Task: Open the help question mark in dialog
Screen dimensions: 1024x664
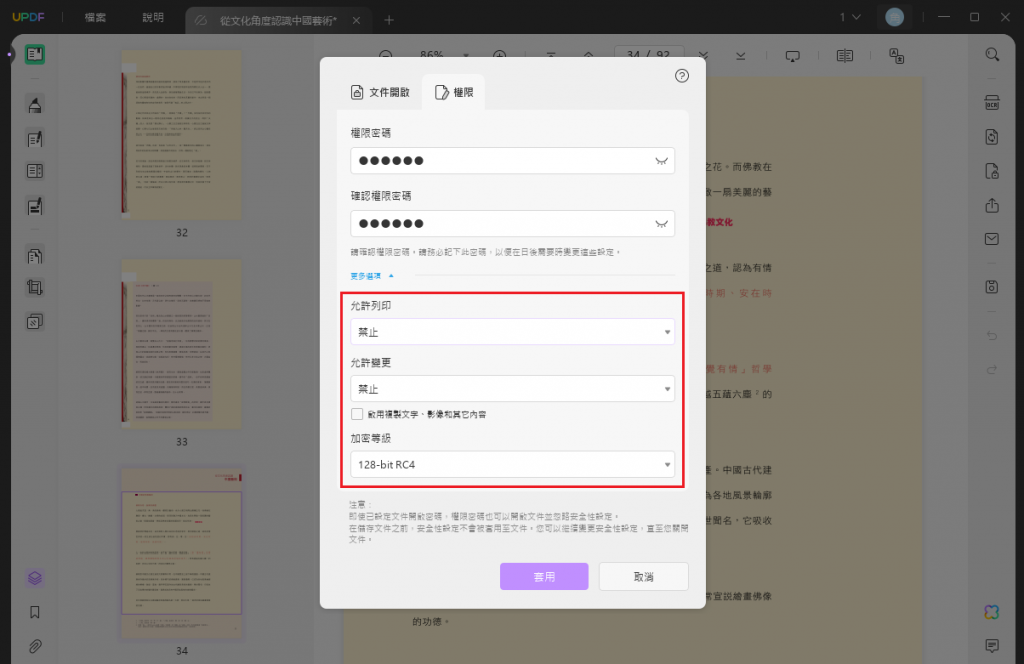Action: tap(682, 76)
